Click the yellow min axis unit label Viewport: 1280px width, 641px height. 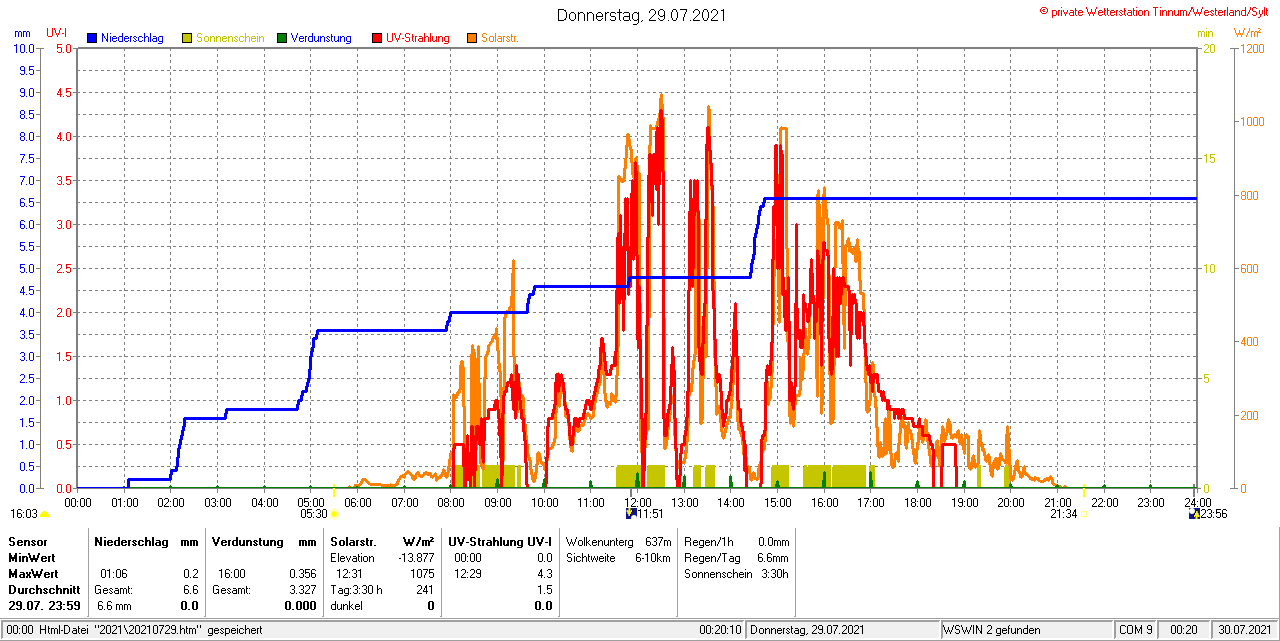point(1205,33)
